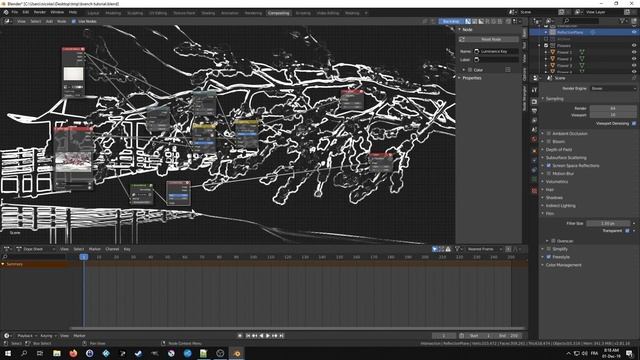The height and width of the screenshot is (360, 640).
Task: Open the timeline editor type clock icon
Action: [x=7, y=336]
